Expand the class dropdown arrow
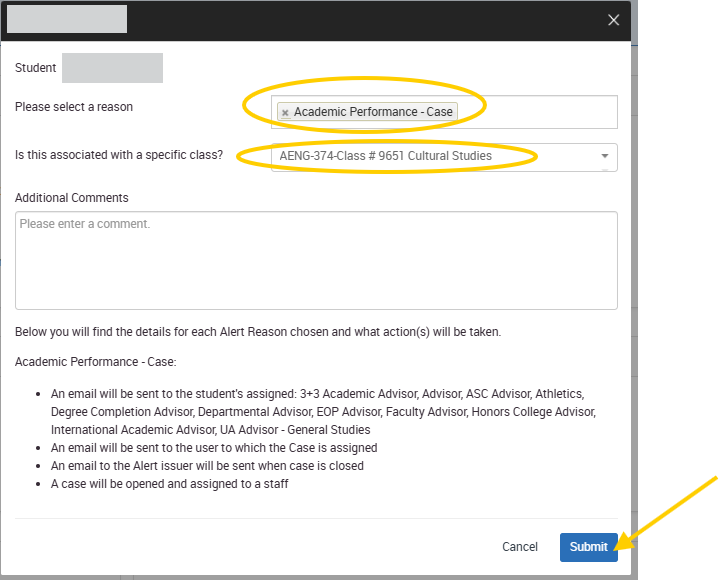 coord(604,156)
